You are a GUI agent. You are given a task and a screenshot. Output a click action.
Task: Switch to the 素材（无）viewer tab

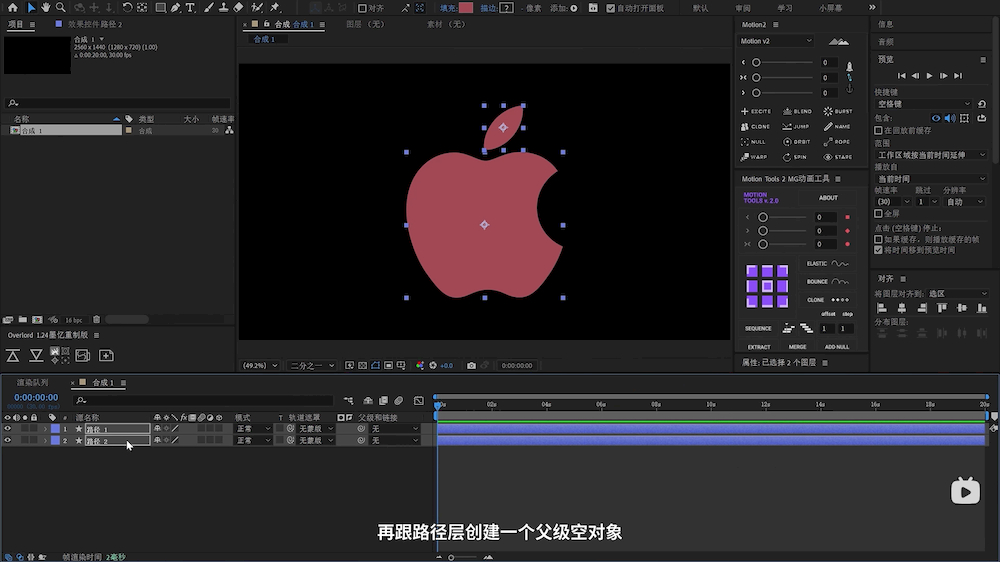pos(446,24)
